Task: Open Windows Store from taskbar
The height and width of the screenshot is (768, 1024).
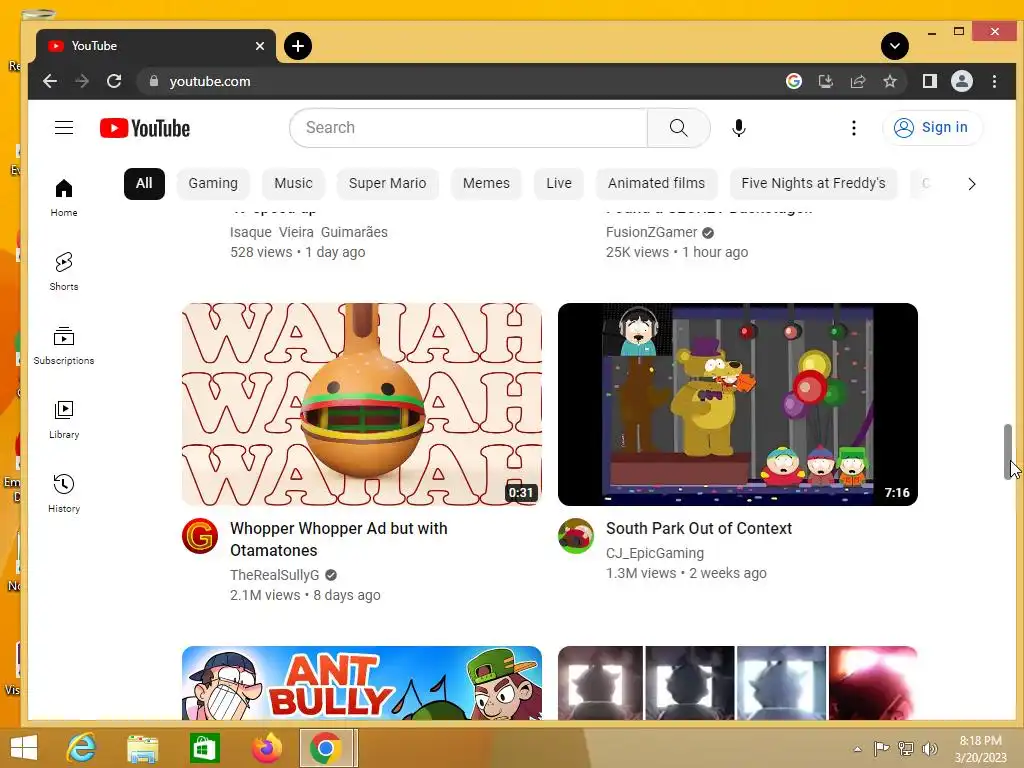Action: point(204,748)
